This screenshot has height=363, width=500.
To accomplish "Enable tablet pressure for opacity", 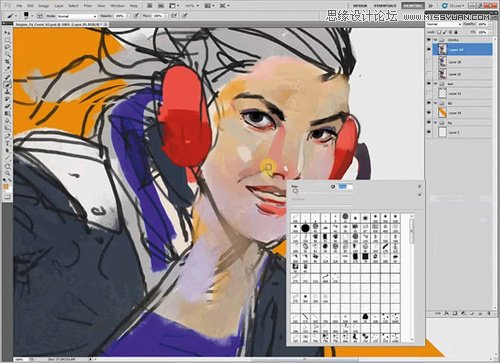I will (x=136, y=16).
